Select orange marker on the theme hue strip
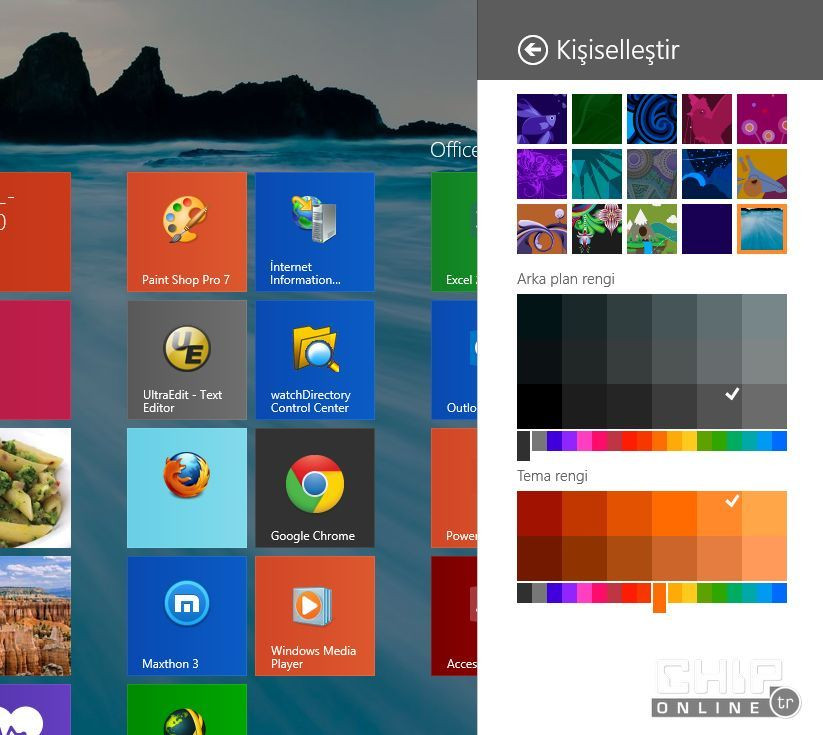823x735 pixels. 659,597
